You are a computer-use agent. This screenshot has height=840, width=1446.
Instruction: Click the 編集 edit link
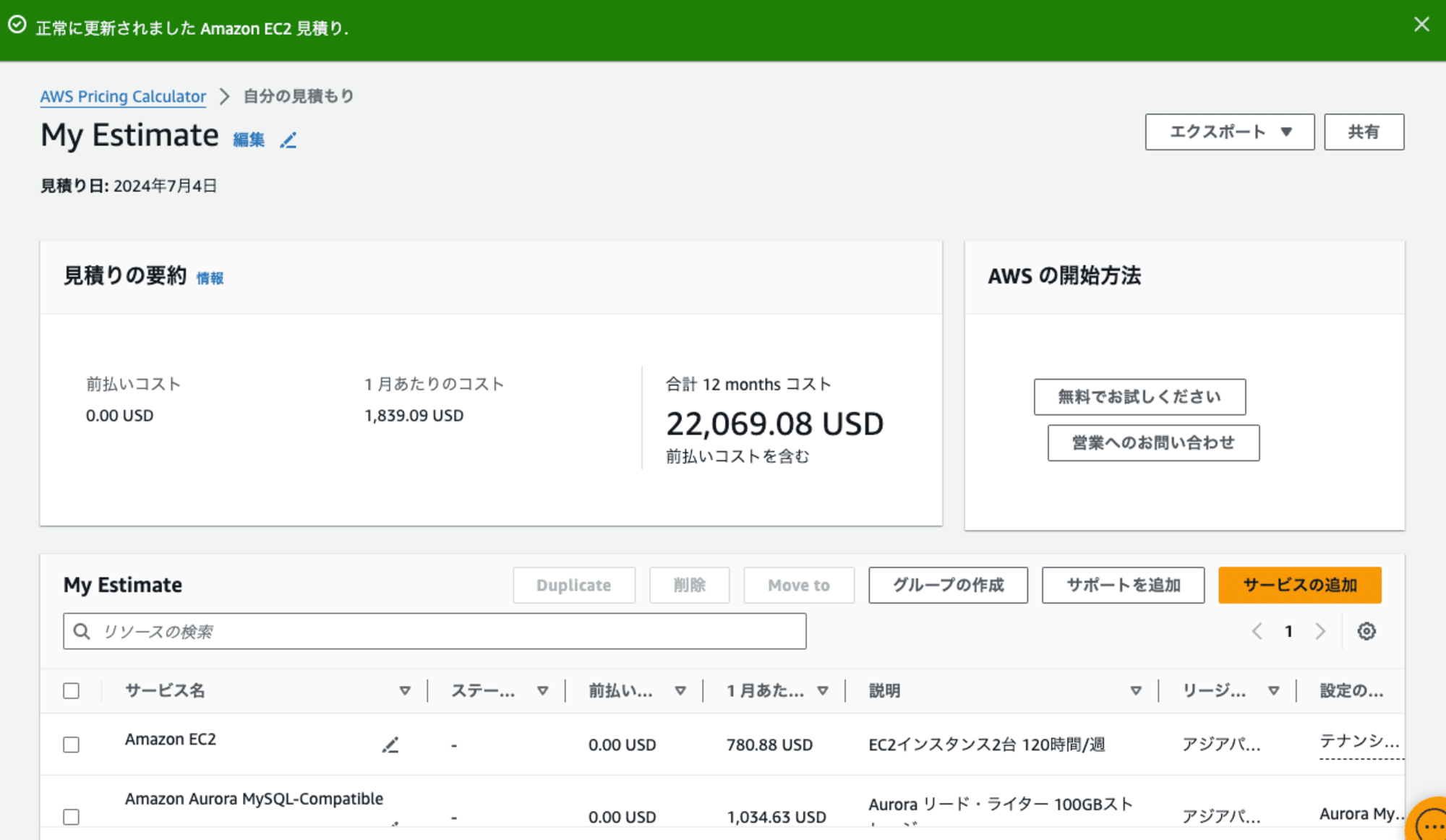click(x=249, y=140)
